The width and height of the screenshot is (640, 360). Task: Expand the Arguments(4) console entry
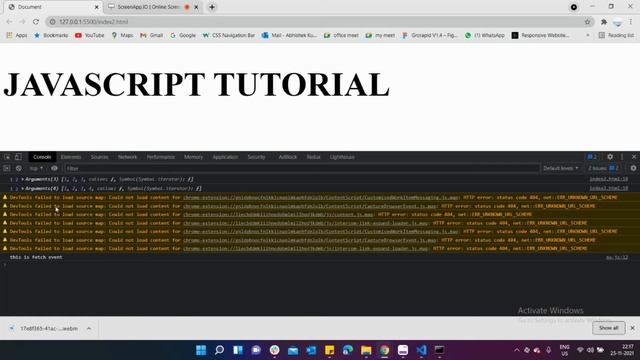(22, 189)
